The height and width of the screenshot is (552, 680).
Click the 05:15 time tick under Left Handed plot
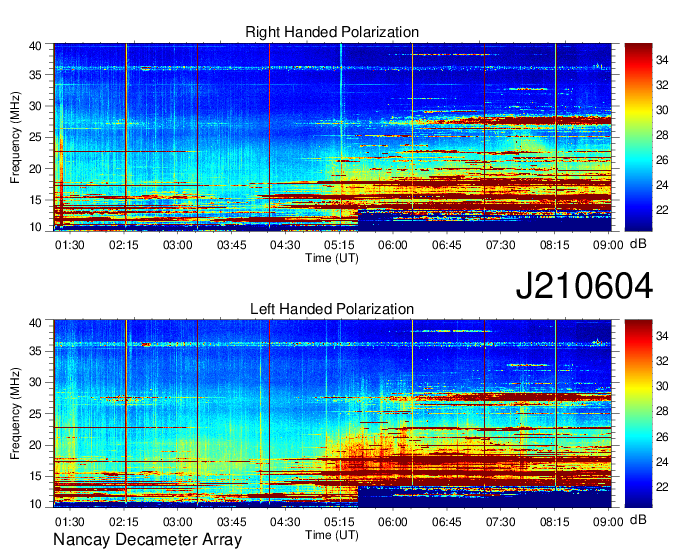point(339,522)
